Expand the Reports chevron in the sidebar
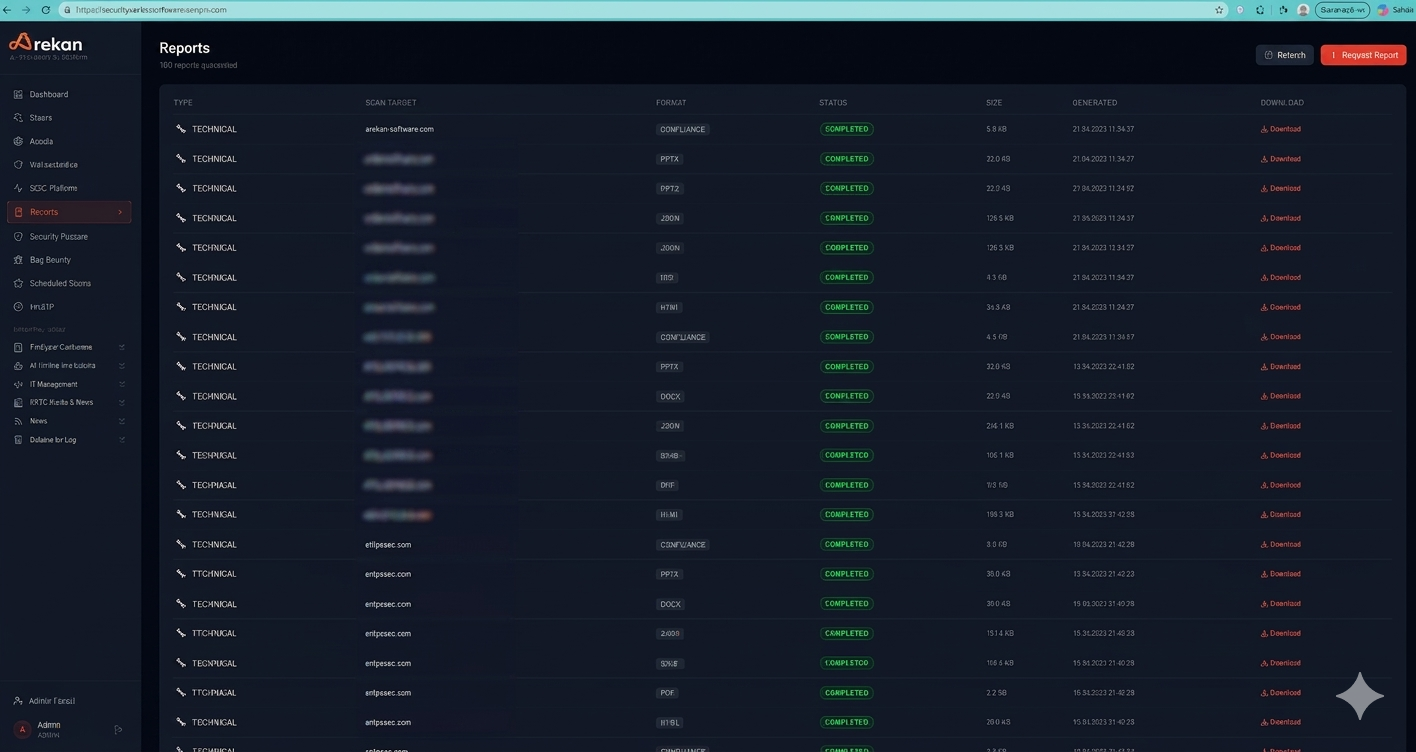This screenshot has width=1416, height=752. pos(119,212)
